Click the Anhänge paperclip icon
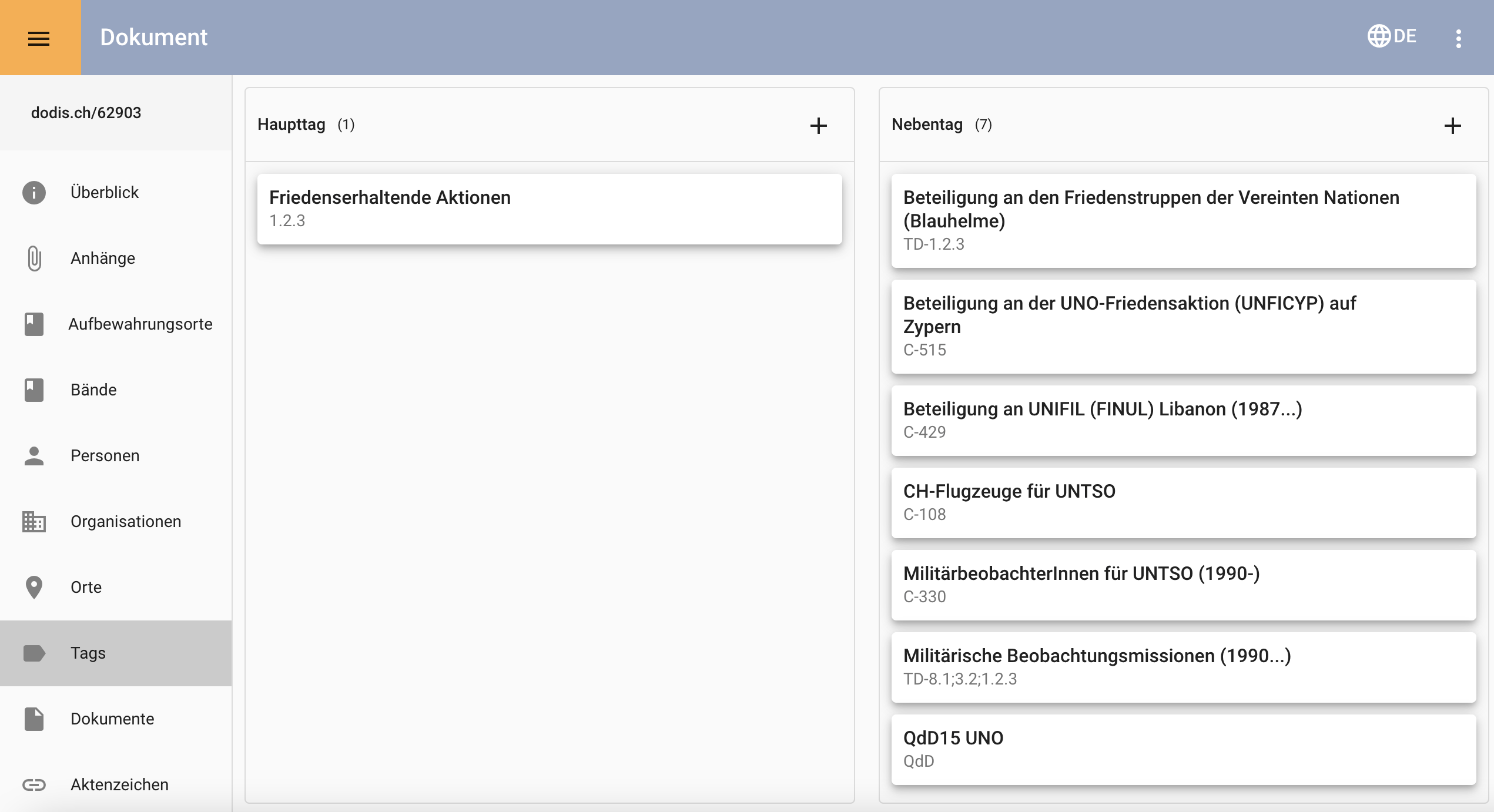This screenshot has height=812, width=1494. (x=34, y=259)
